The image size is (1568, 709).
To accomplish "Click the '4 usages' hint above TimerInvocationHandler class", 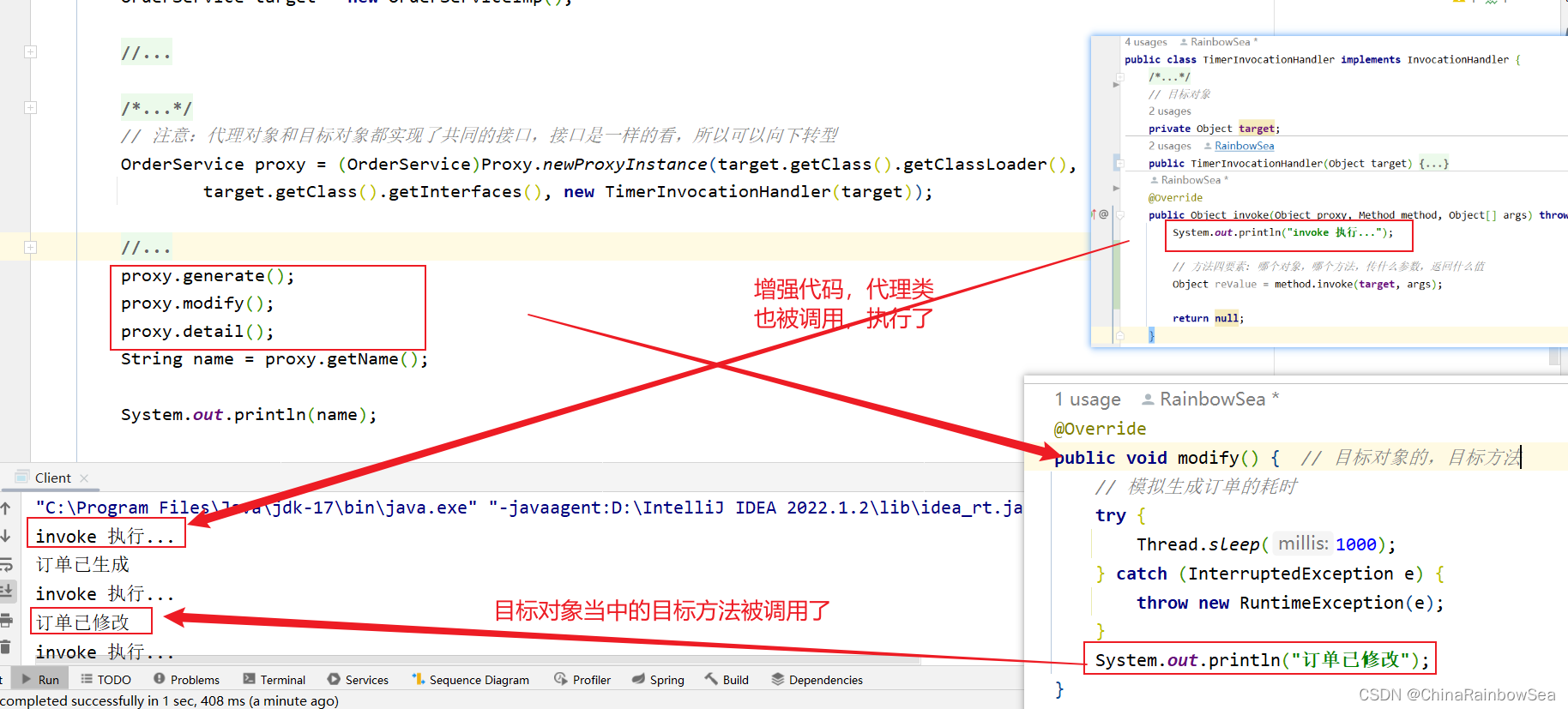I will pos(1146,42).
